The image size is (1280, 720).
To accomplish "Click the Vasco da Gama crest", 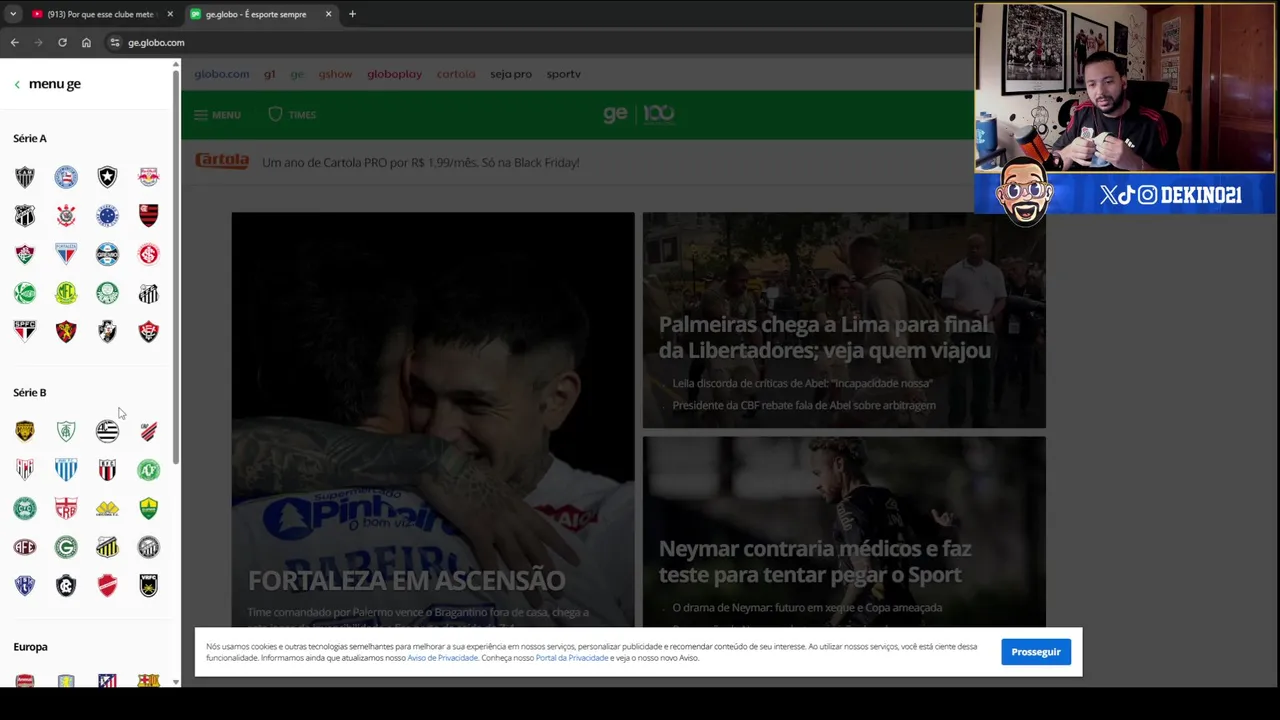I will [107, 331].
